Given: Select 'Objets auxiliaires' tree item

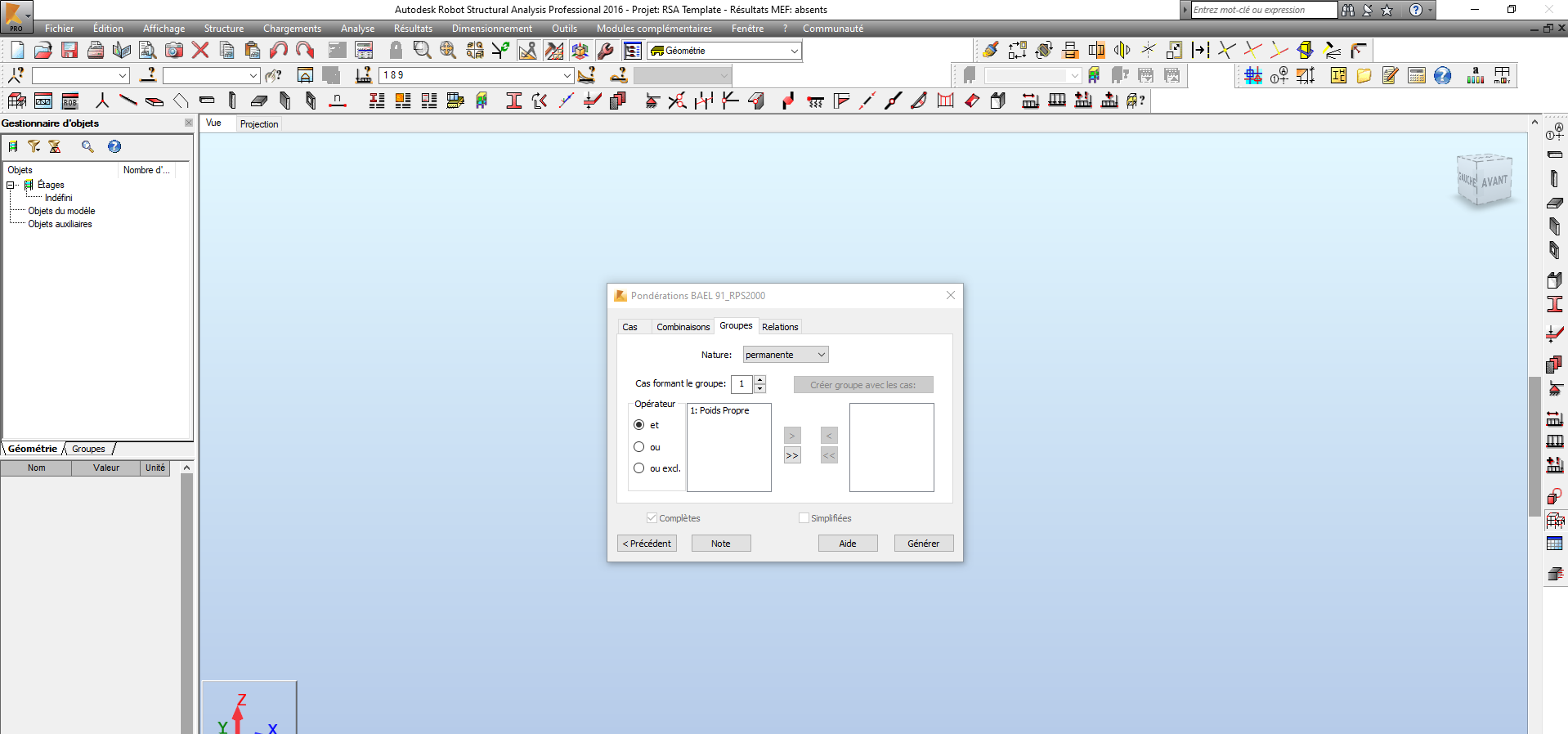Looking at the screenshot, I should click(x=60, y=224).
